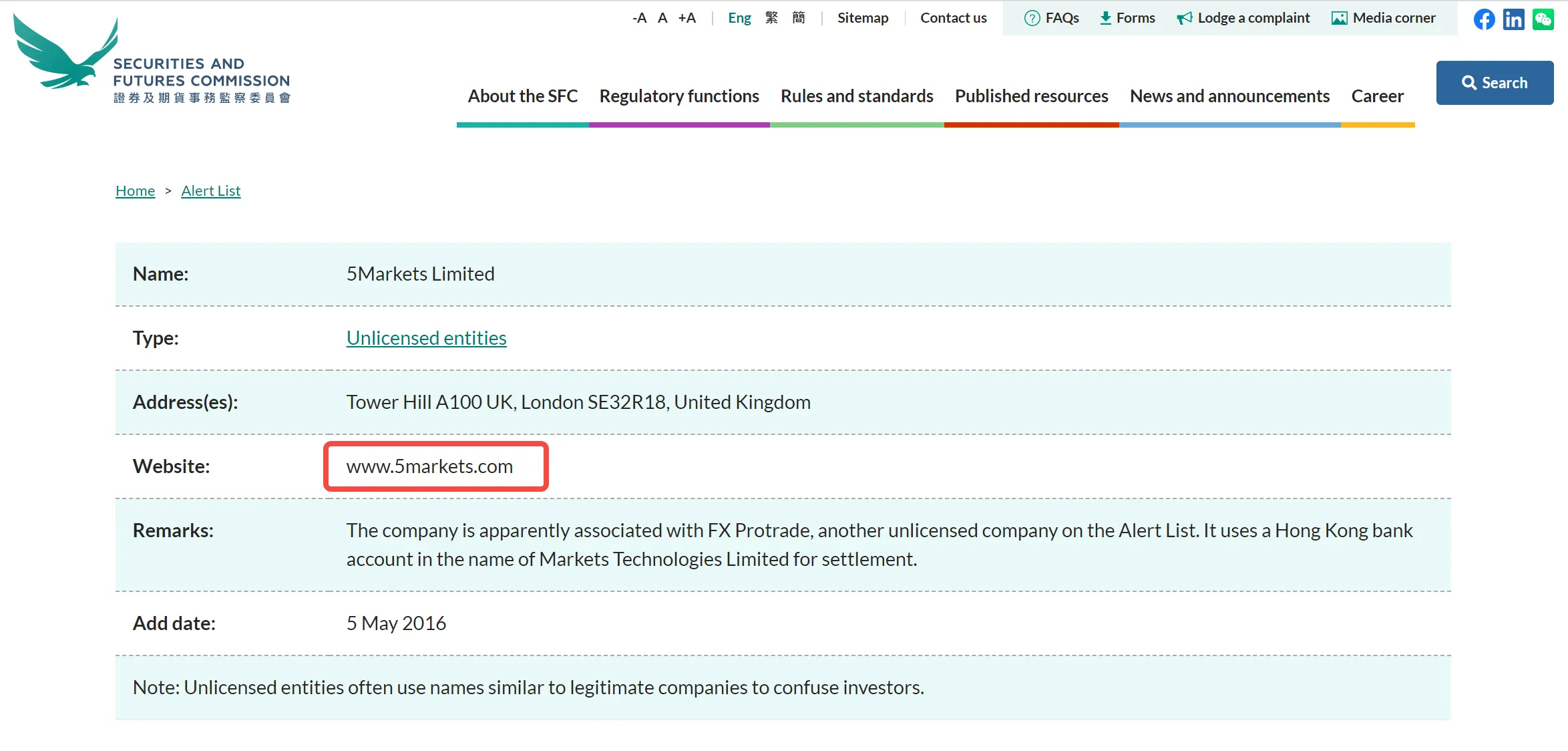Viewport: 1568px width, 751px height.
Task: Click the add date 5 May 2016
Action: (x=396, y=623)
